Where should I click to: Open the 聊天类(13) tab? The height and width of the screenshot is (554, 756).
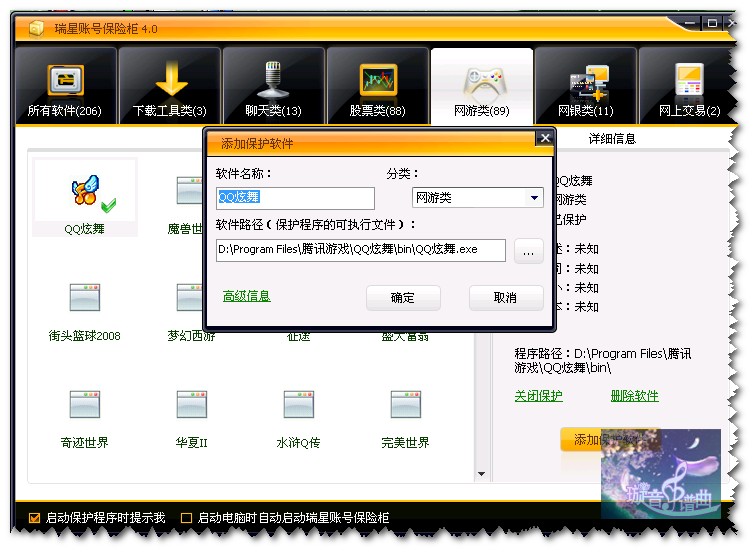273,86
